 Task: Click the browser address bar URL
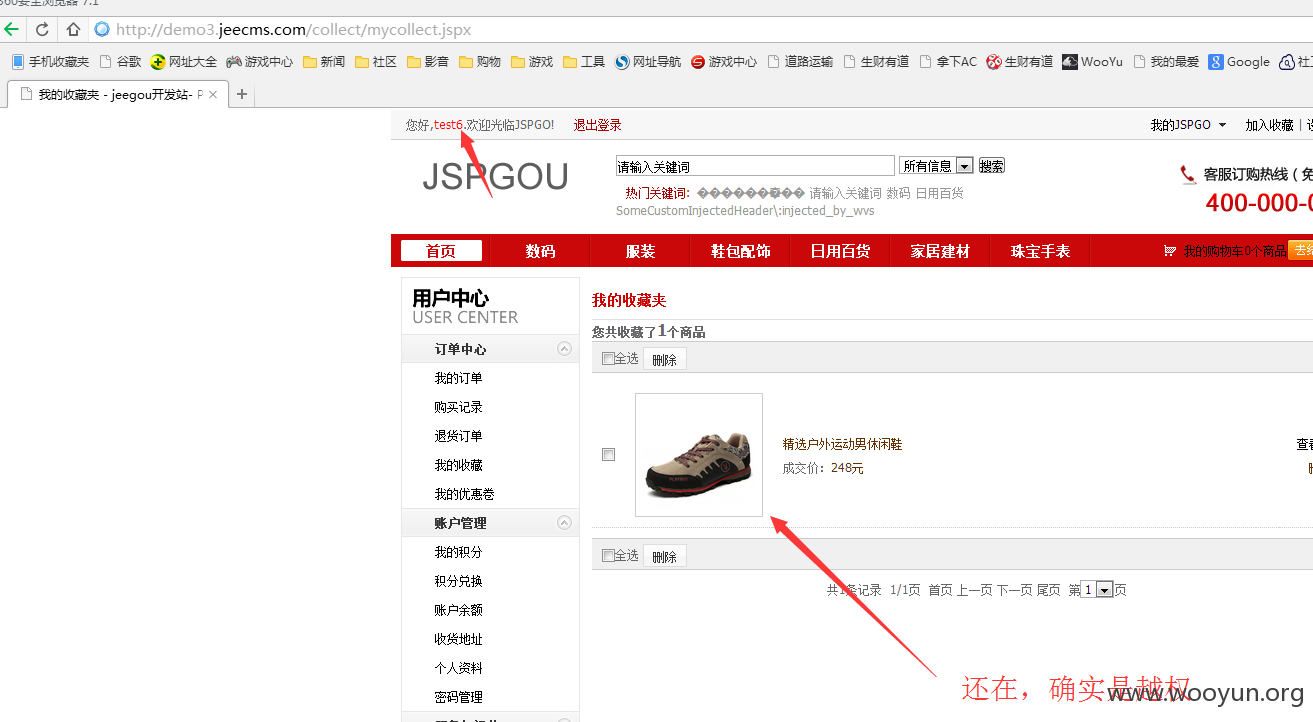[x=293, y=30]
